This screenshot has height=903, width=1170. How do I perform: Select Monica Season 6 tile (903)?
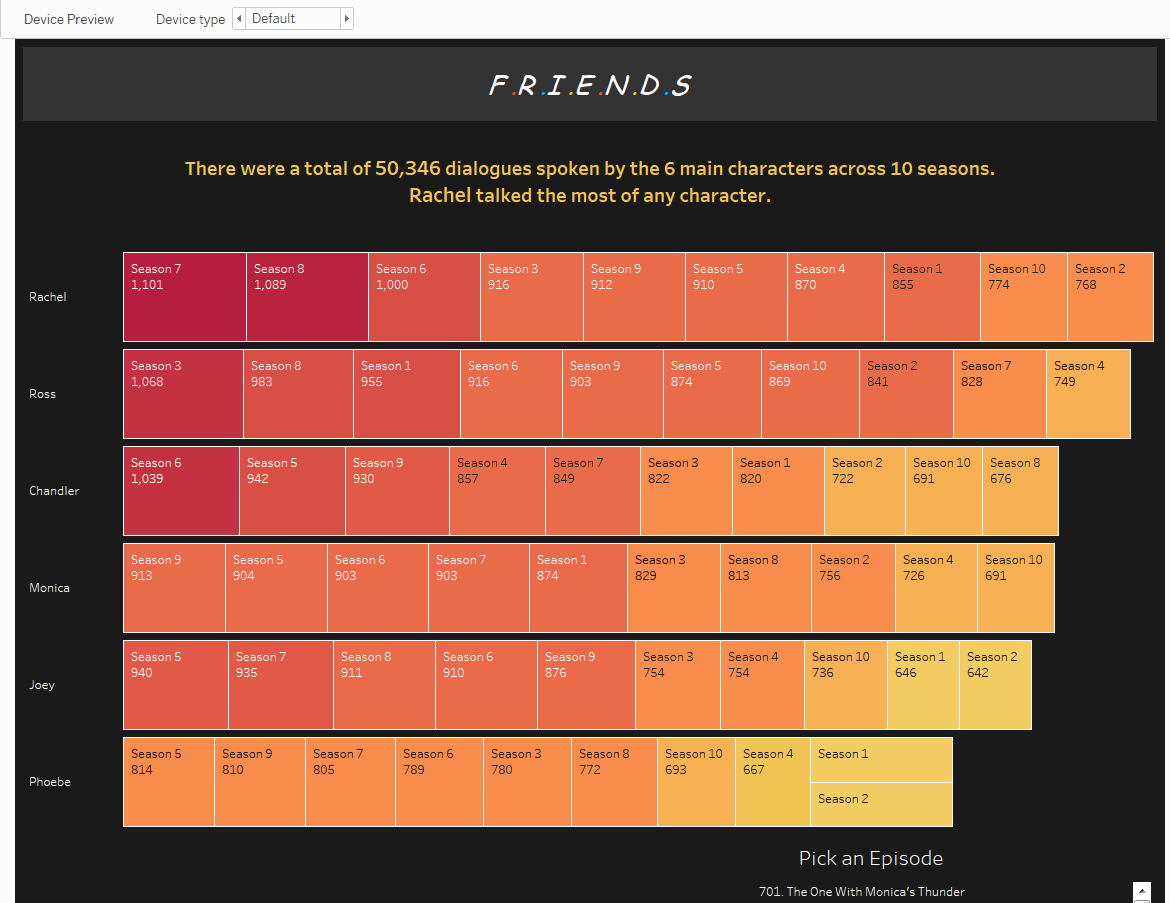(378, 588)
